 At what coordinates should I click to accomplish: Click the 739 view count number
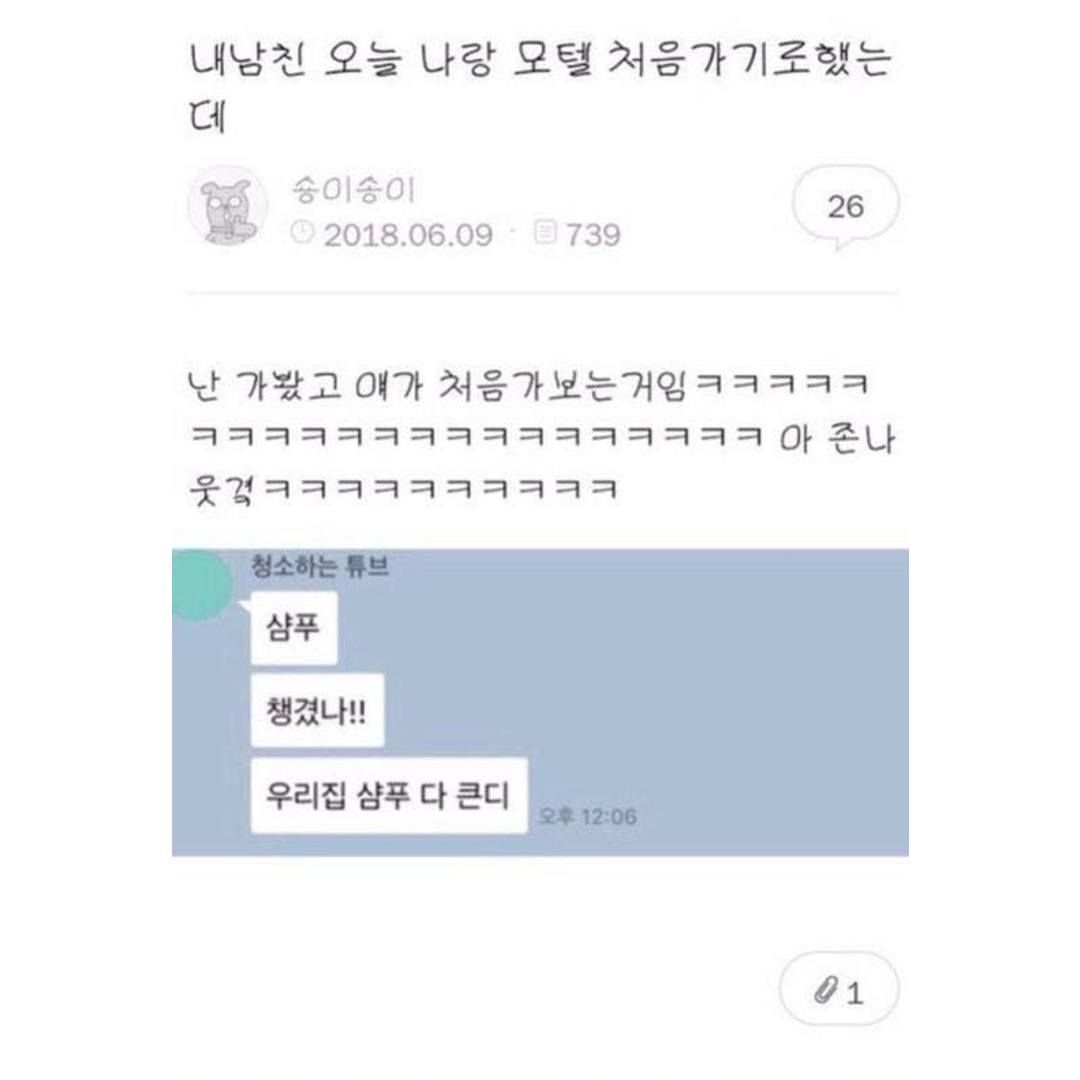[593, 235]
